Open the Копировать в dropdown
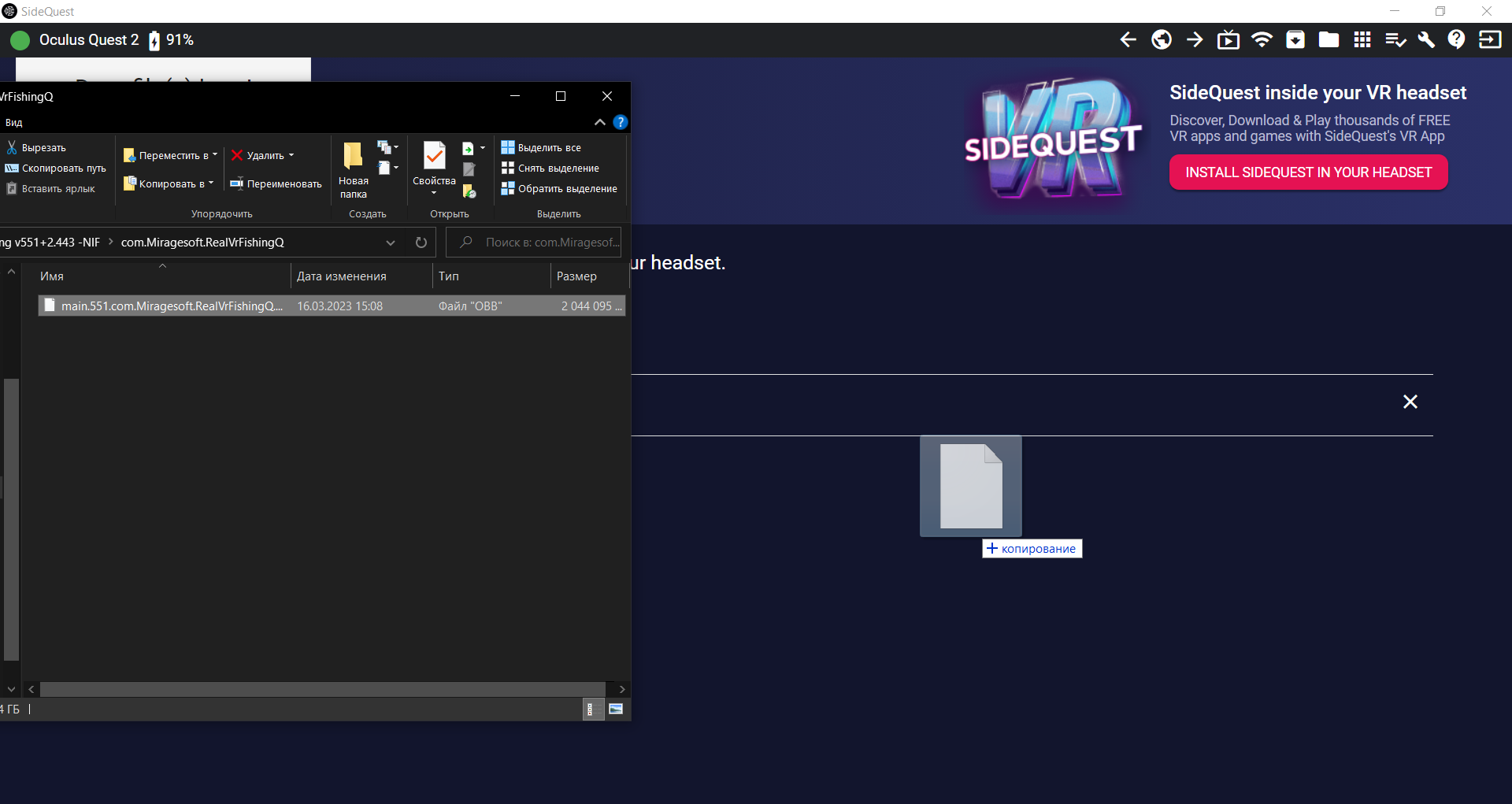The height and width of the screenshot is (804, 1512). coord(169,183)
